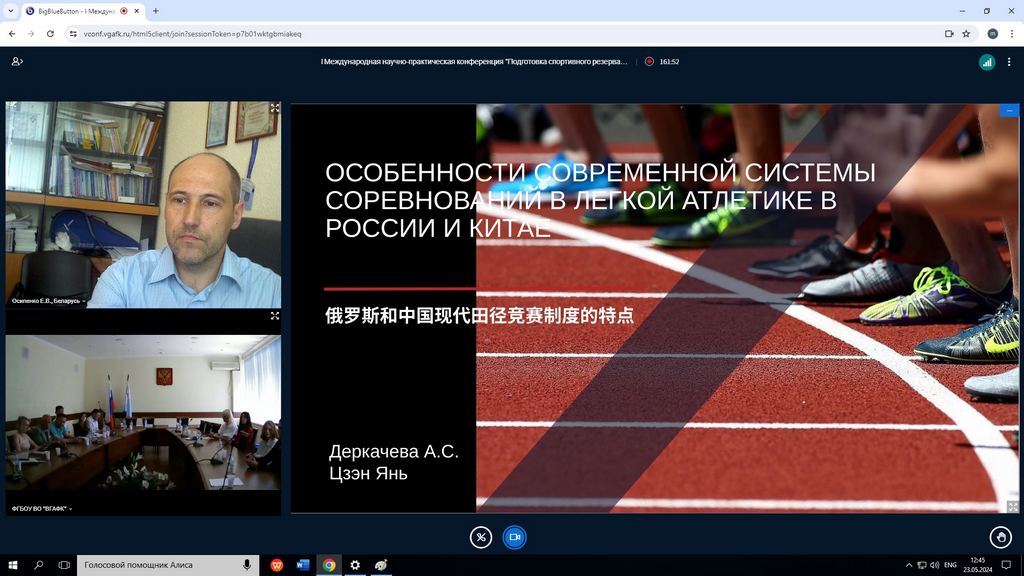Viewport: 1024px width, 576px height.
Task: Click the conference title in header
Action: [x=474, y=61]
